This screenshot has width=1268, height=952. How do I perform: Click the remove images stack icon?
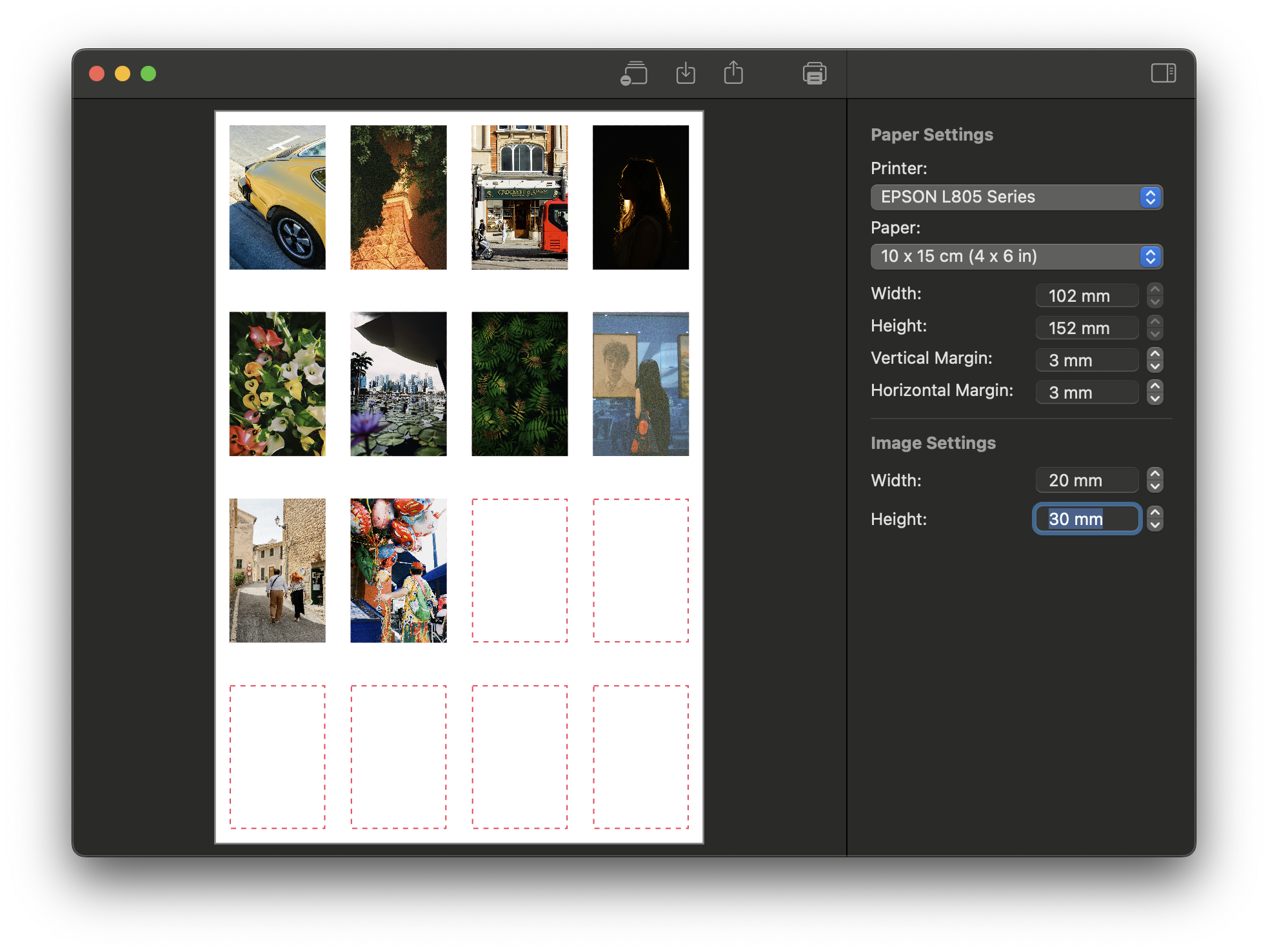click(634, 74)
